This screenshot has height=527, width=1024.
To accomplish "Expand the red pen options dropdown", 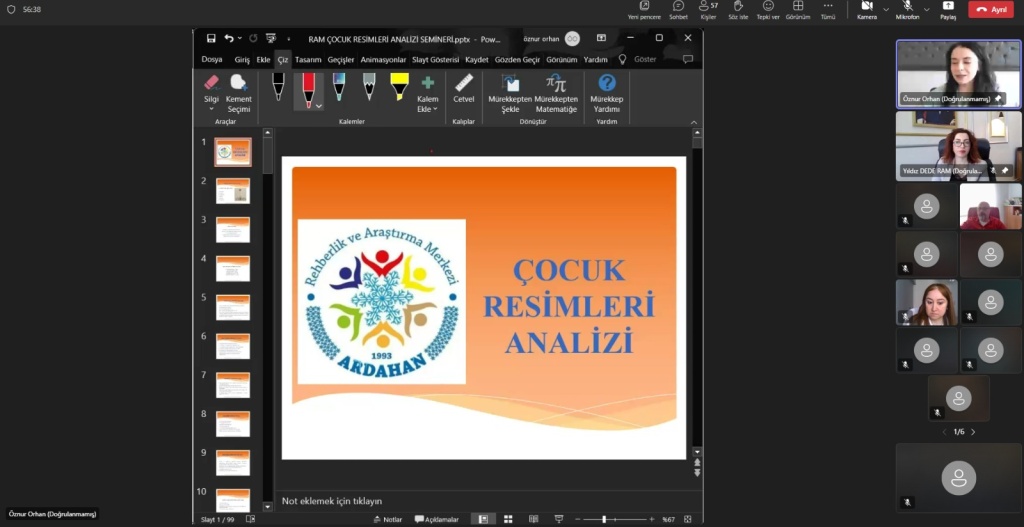I will [319, 105].
